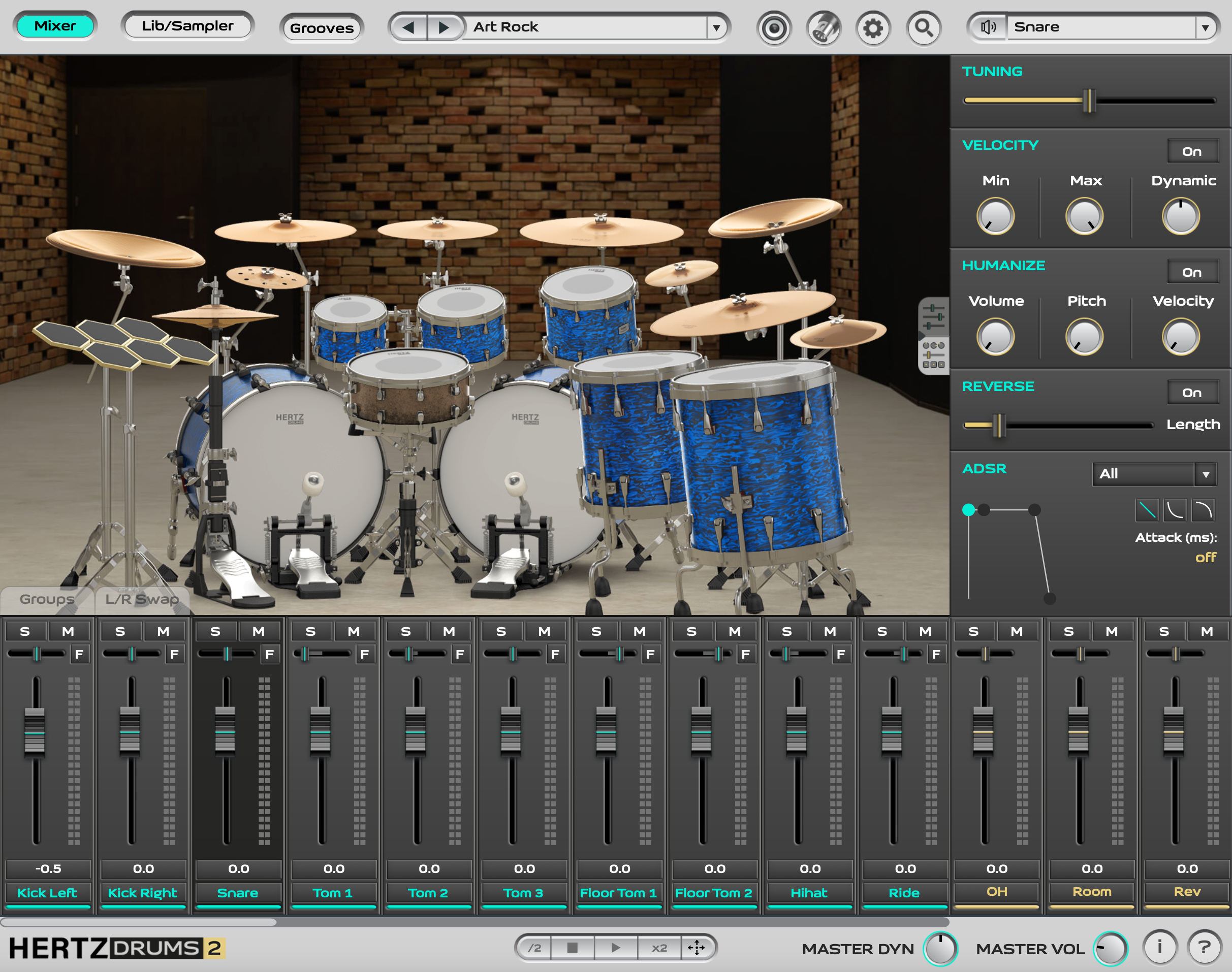Image resolution: width=1232 pixels, height=972 pixels.
Task: Click the Master Vol knob
Action: coord(1111,949)
